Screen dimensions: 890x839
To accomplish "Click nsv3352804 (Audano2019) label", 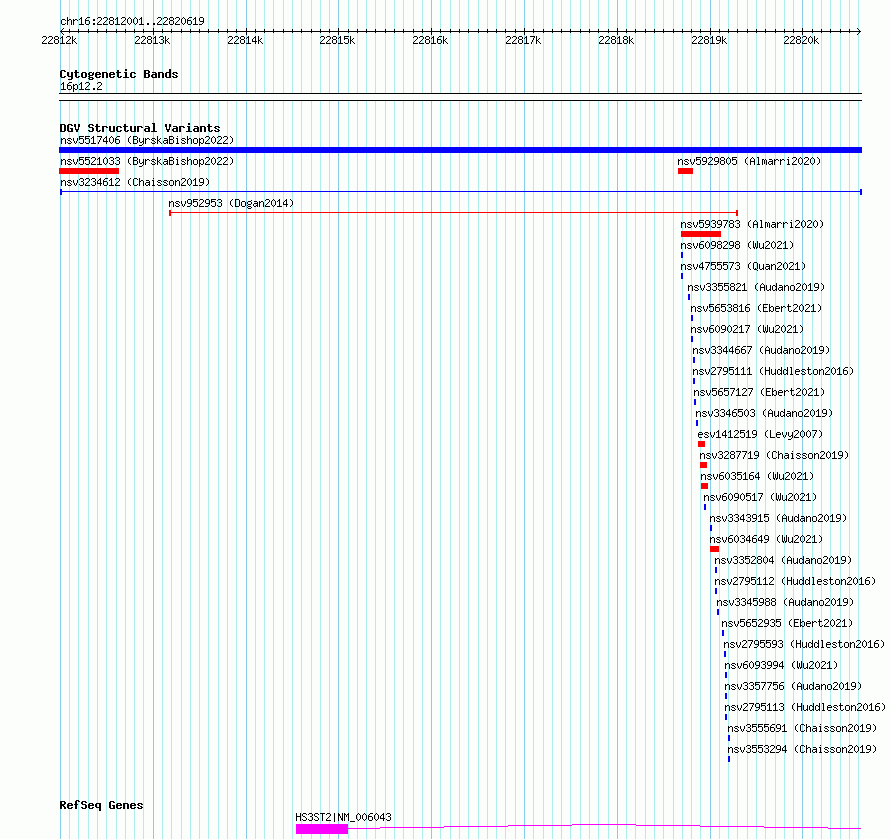I will [x=783, y=560].
